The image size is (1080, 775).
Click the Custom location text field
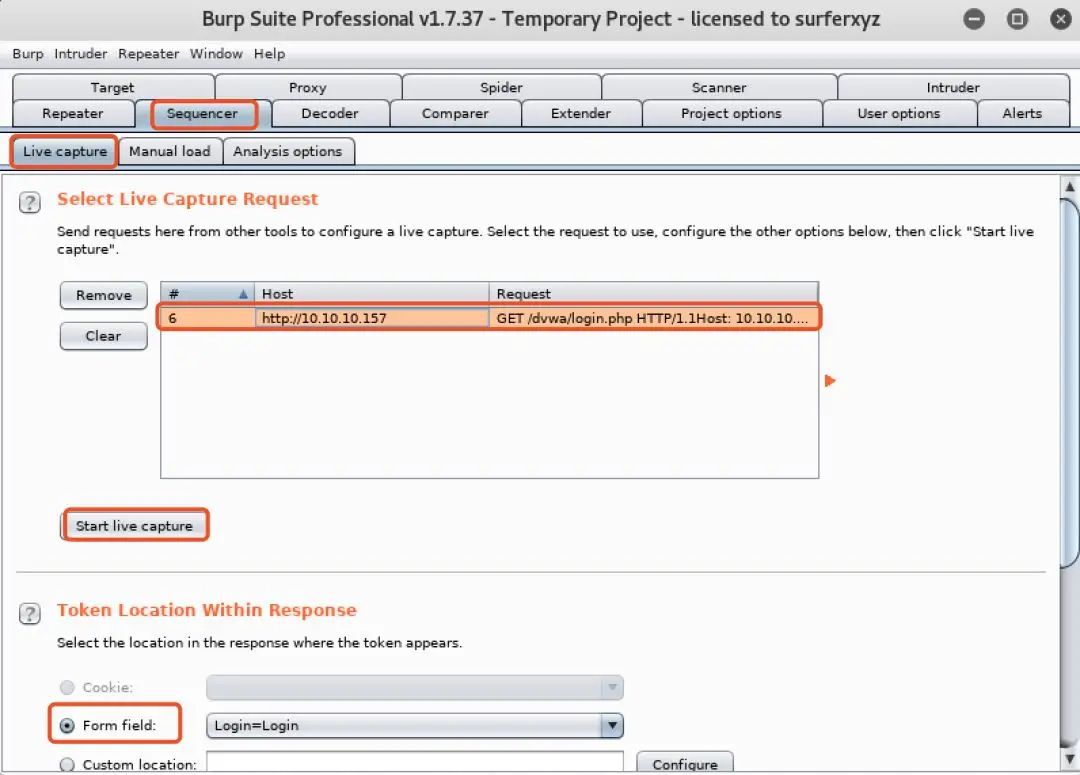(415, 763)
